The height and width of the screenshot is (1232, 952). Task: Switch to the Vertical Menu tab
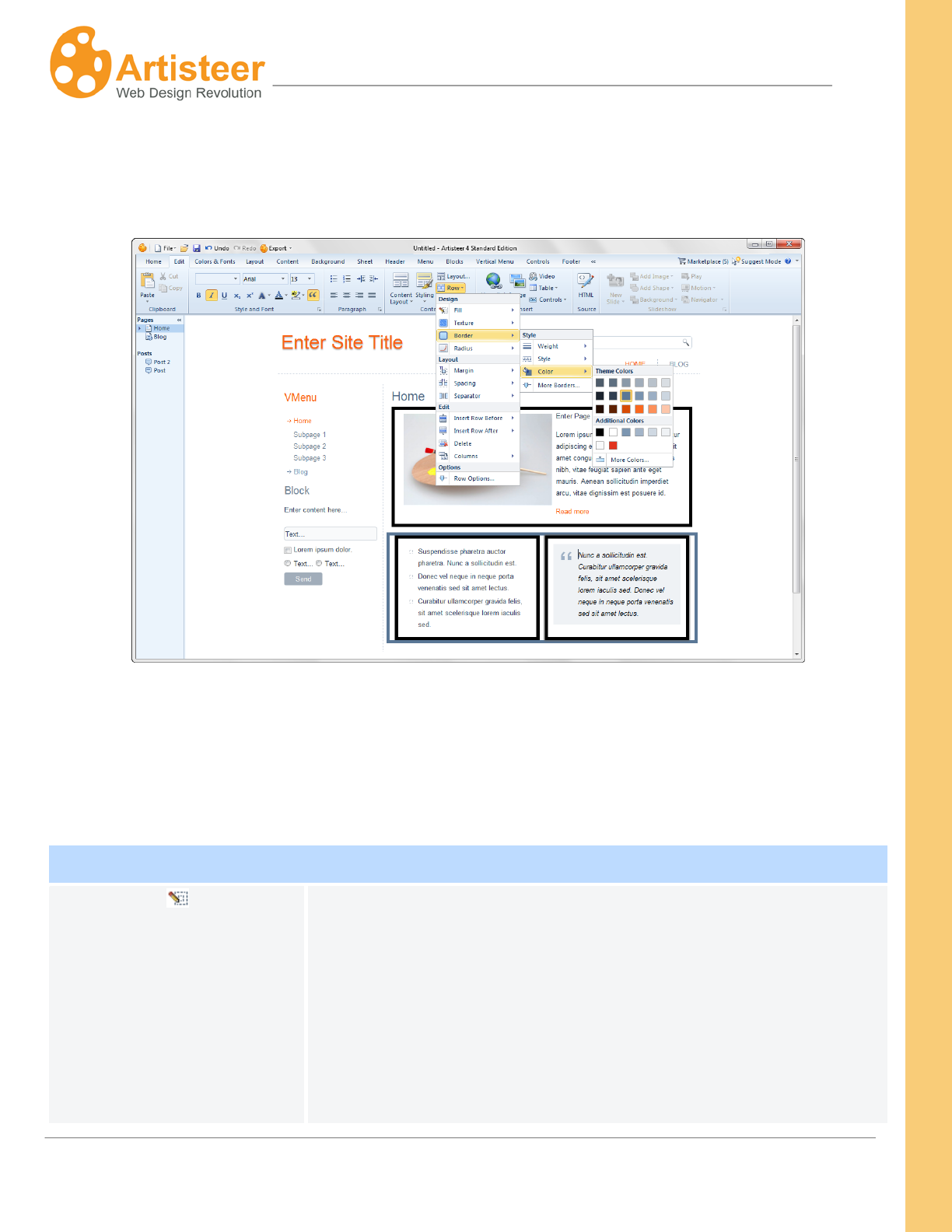pos(495,261)
